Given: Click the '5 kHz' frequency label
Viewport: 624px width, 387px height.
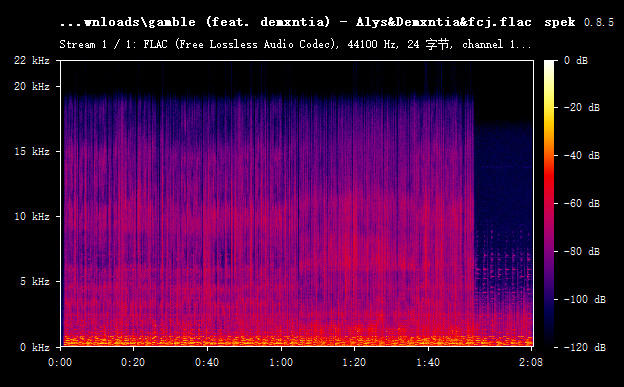Looking at the screenshot, I should point(35,282).
